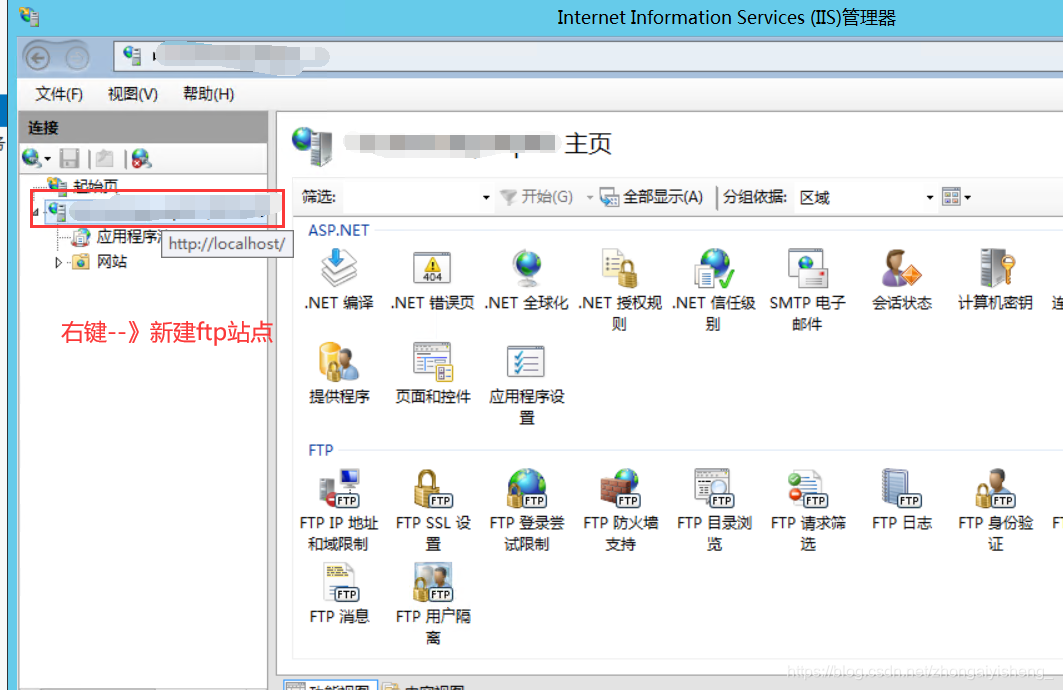Open 提供程序 feature
The width and height of the screenshot is (1063, 690).
(339, 373)
